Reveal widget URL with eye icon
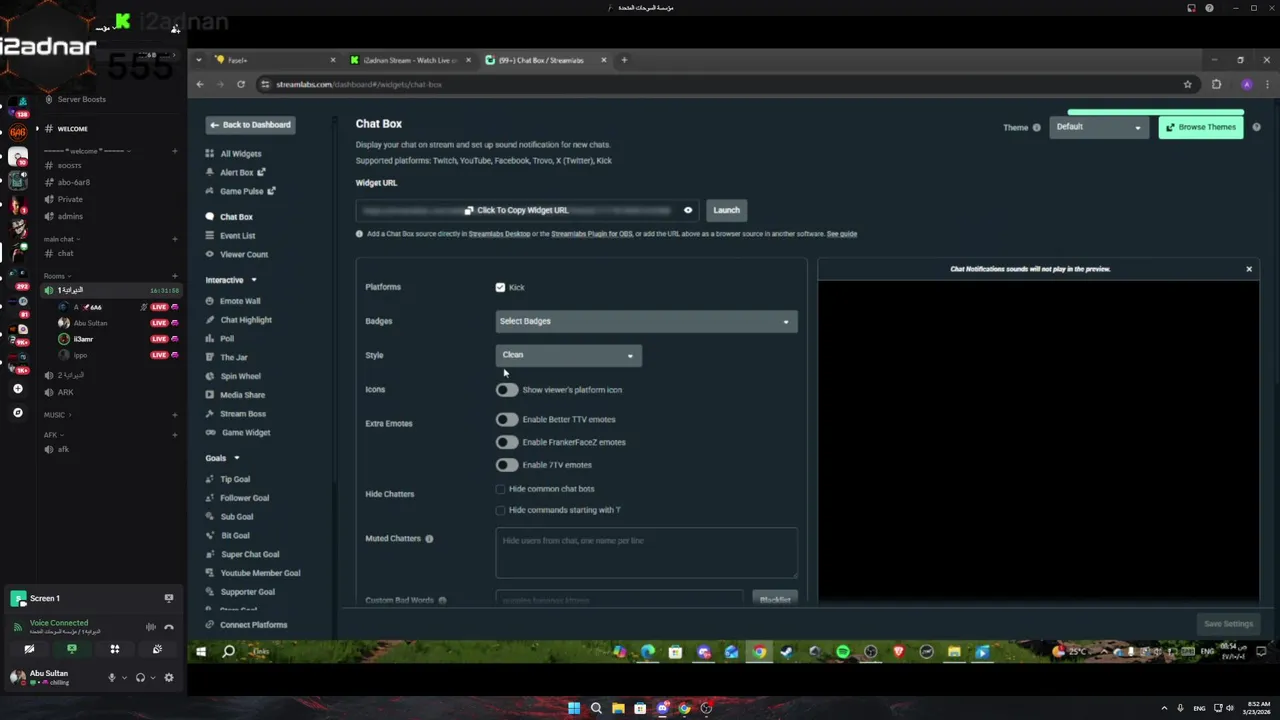1280x720 pixels. (688, 210)
